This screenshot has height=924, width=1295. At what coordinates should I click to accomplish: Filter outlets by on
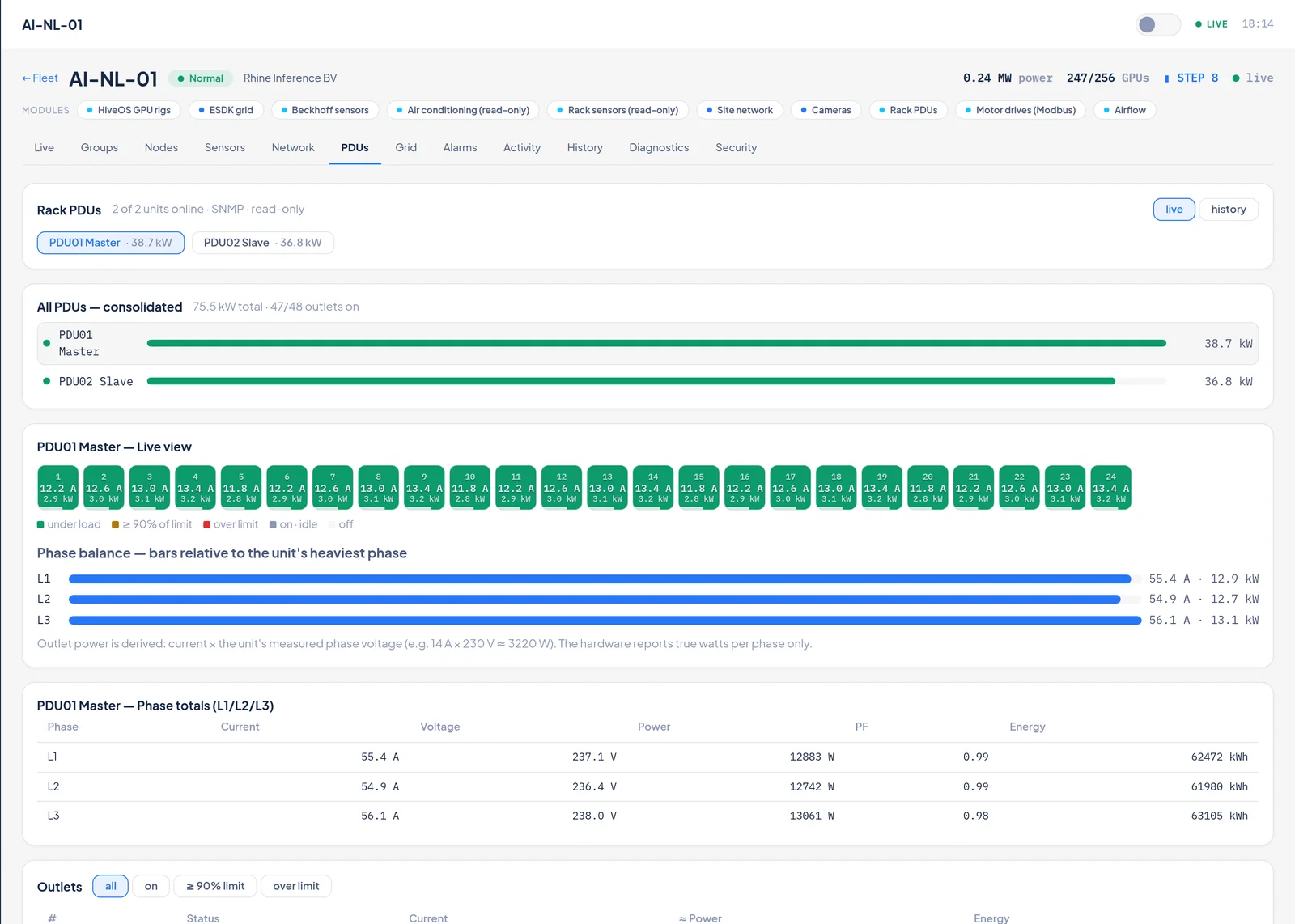(x=151, y=887)
